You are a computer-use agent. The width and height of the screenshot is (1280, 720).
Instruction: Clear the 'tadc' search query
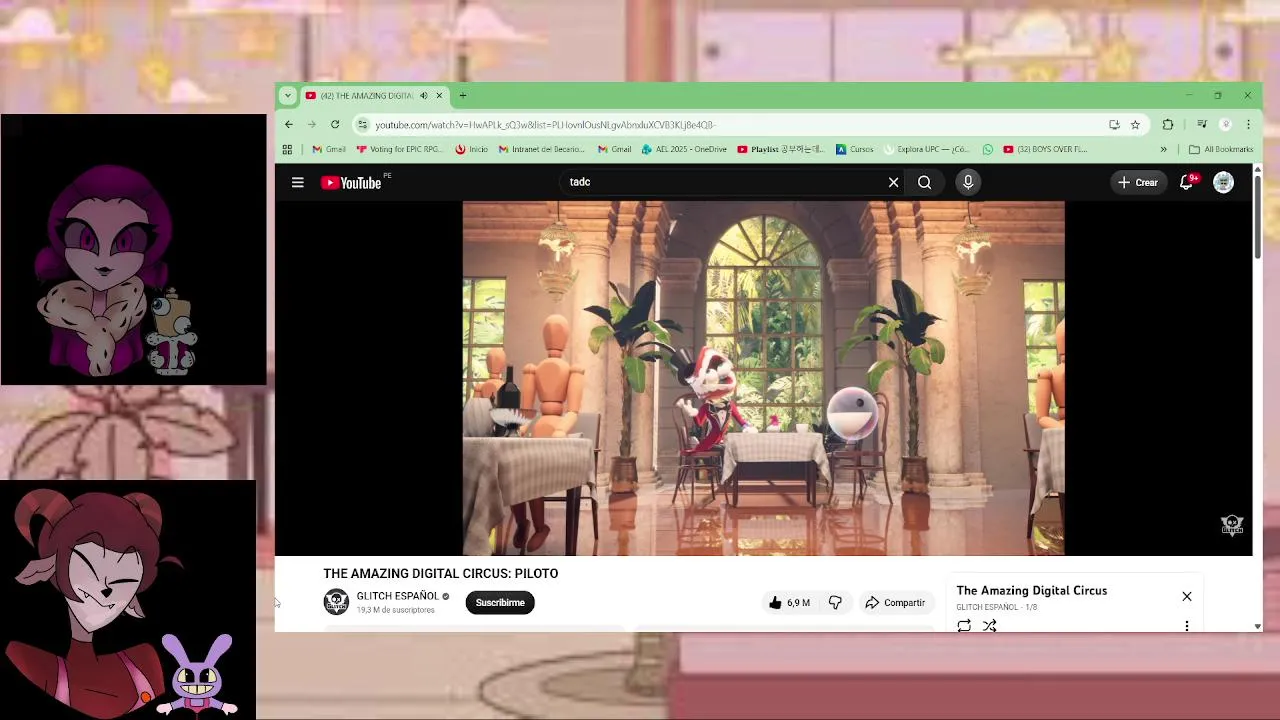click(x=893, y=182)
